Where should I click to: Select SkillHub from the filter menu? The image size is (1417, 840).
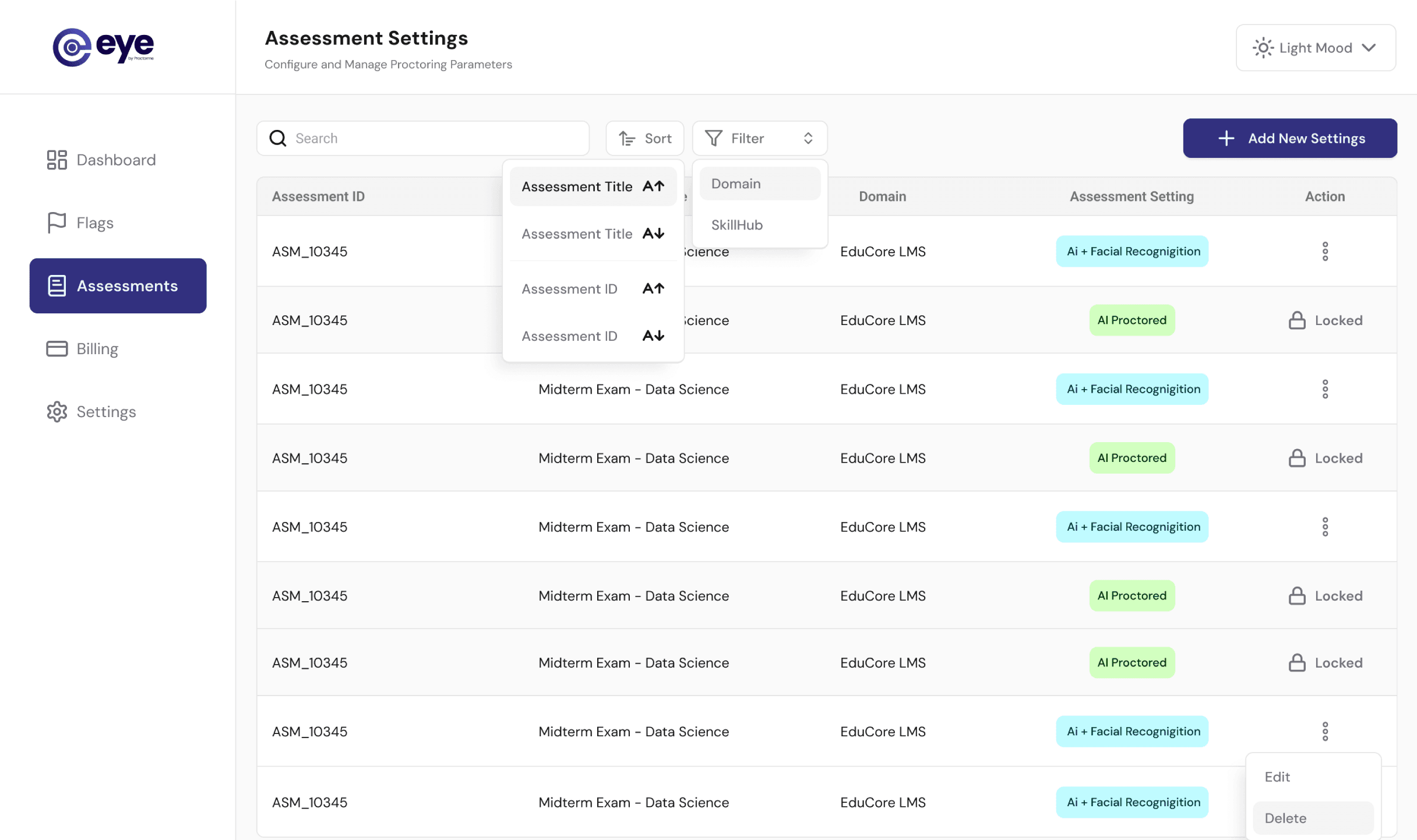click(x=736, y=225)
